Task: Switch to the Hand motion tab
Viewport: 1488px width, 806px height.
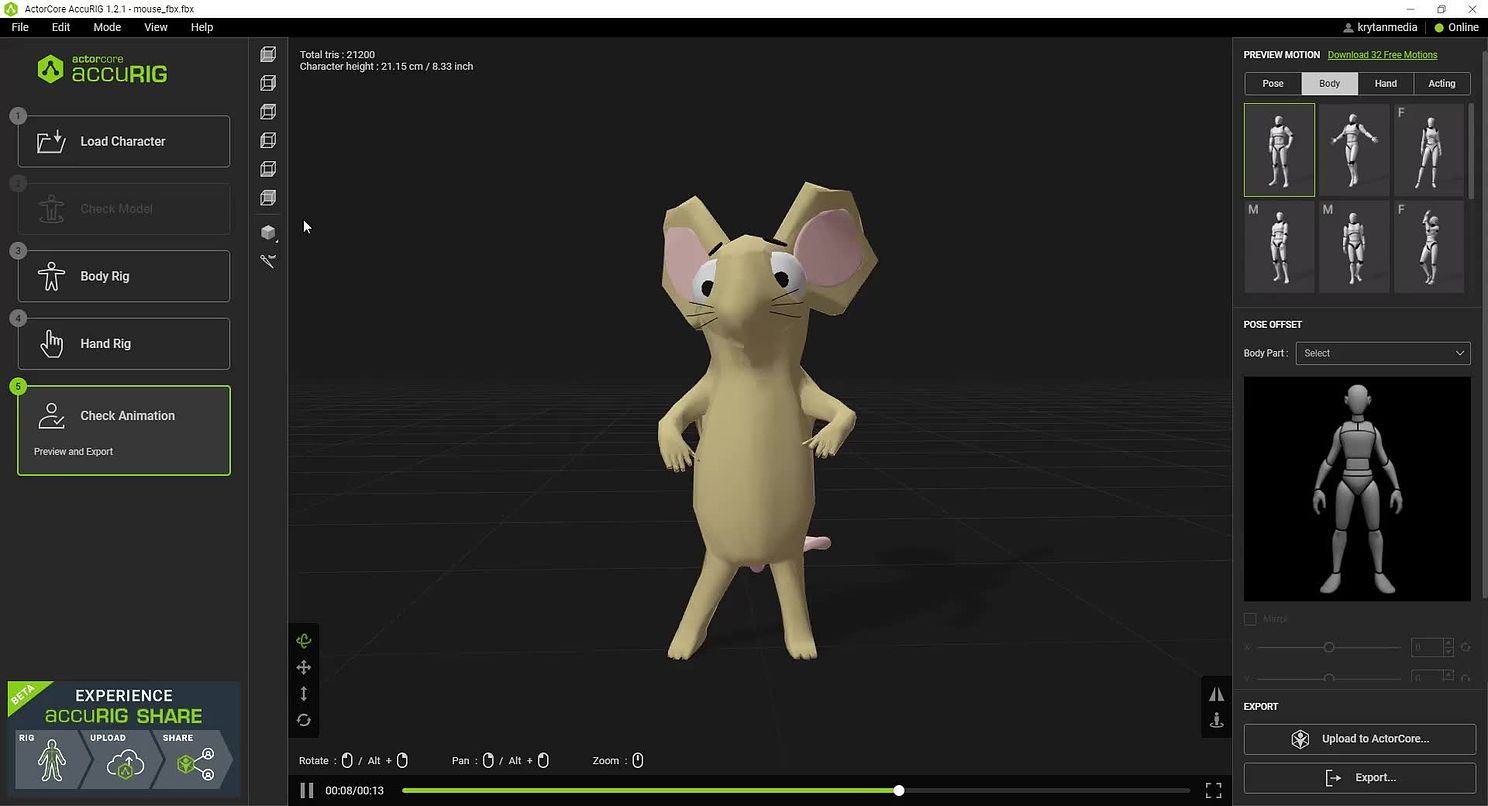Action: tap(1386, 83)
